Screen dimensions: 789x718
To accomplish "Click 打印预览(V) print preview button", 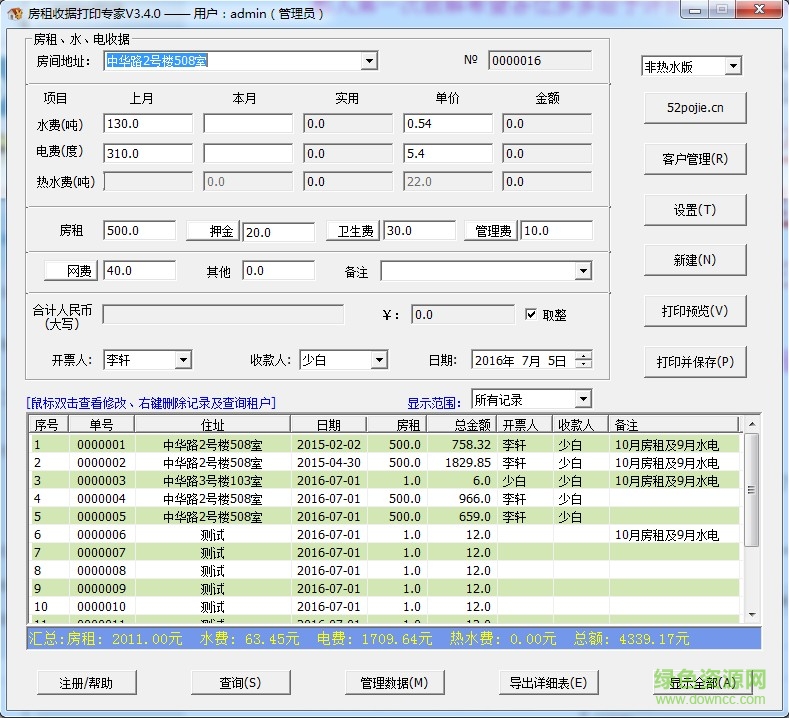I will [694, 311].
